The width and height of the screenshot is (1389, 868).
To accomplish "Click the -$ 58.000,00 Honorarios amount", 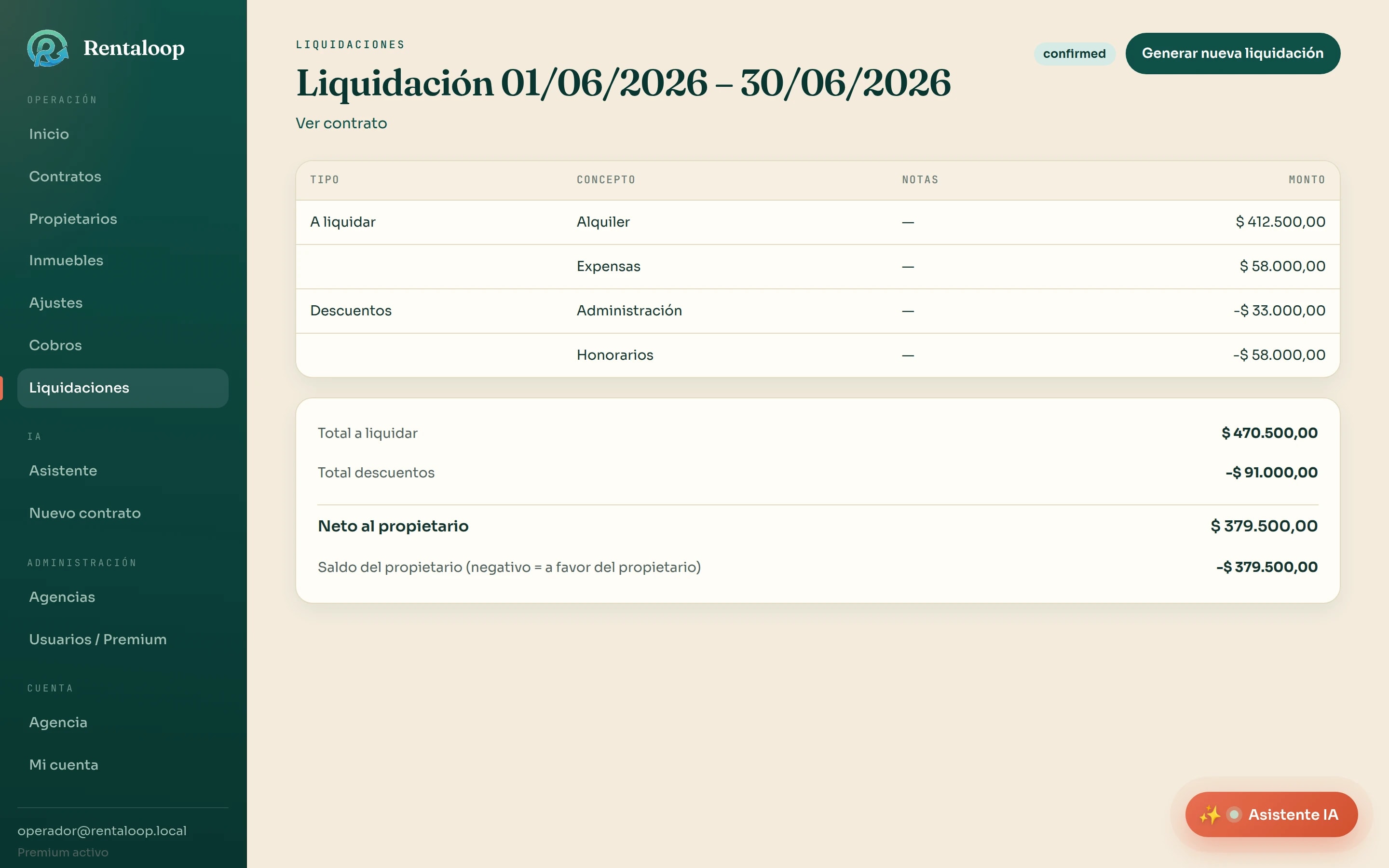I will coord(1279,355).
